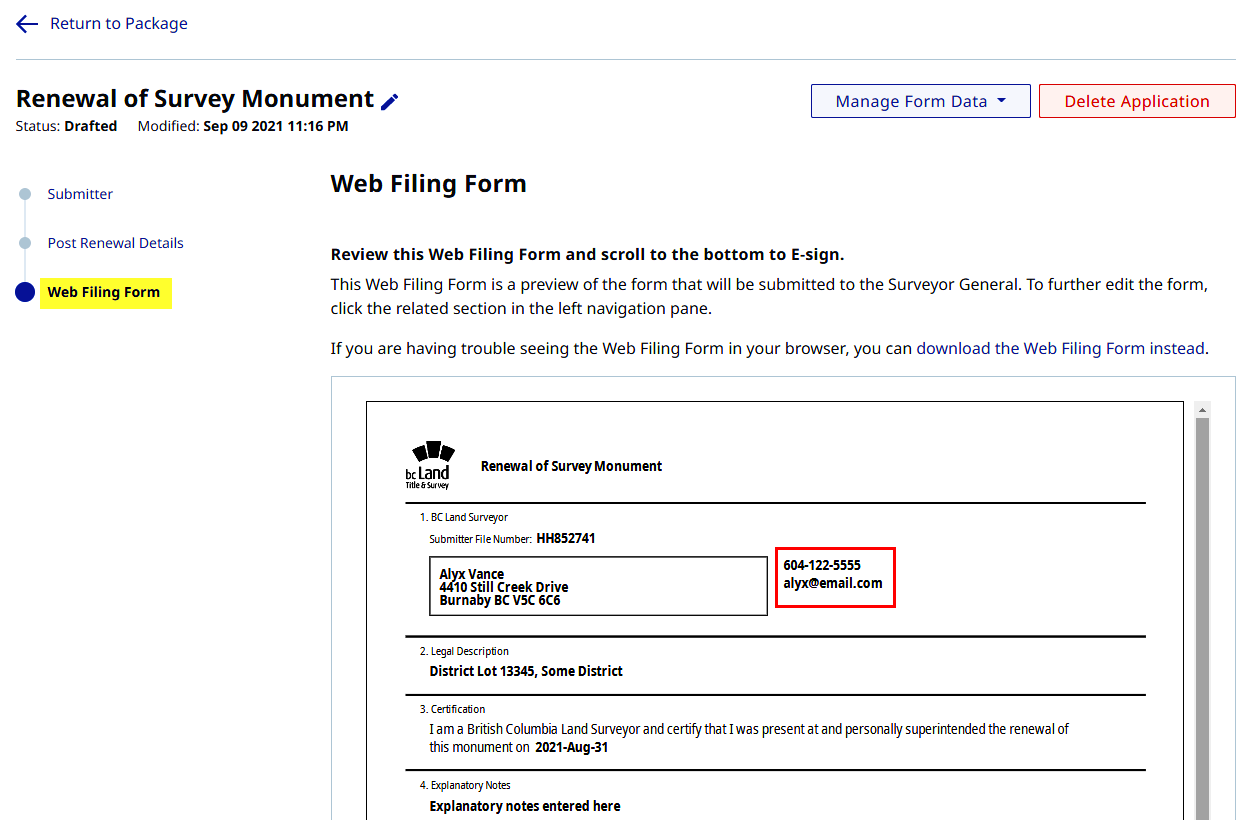Select the Post Renewal Details step circle

click(x=25, y=243)
